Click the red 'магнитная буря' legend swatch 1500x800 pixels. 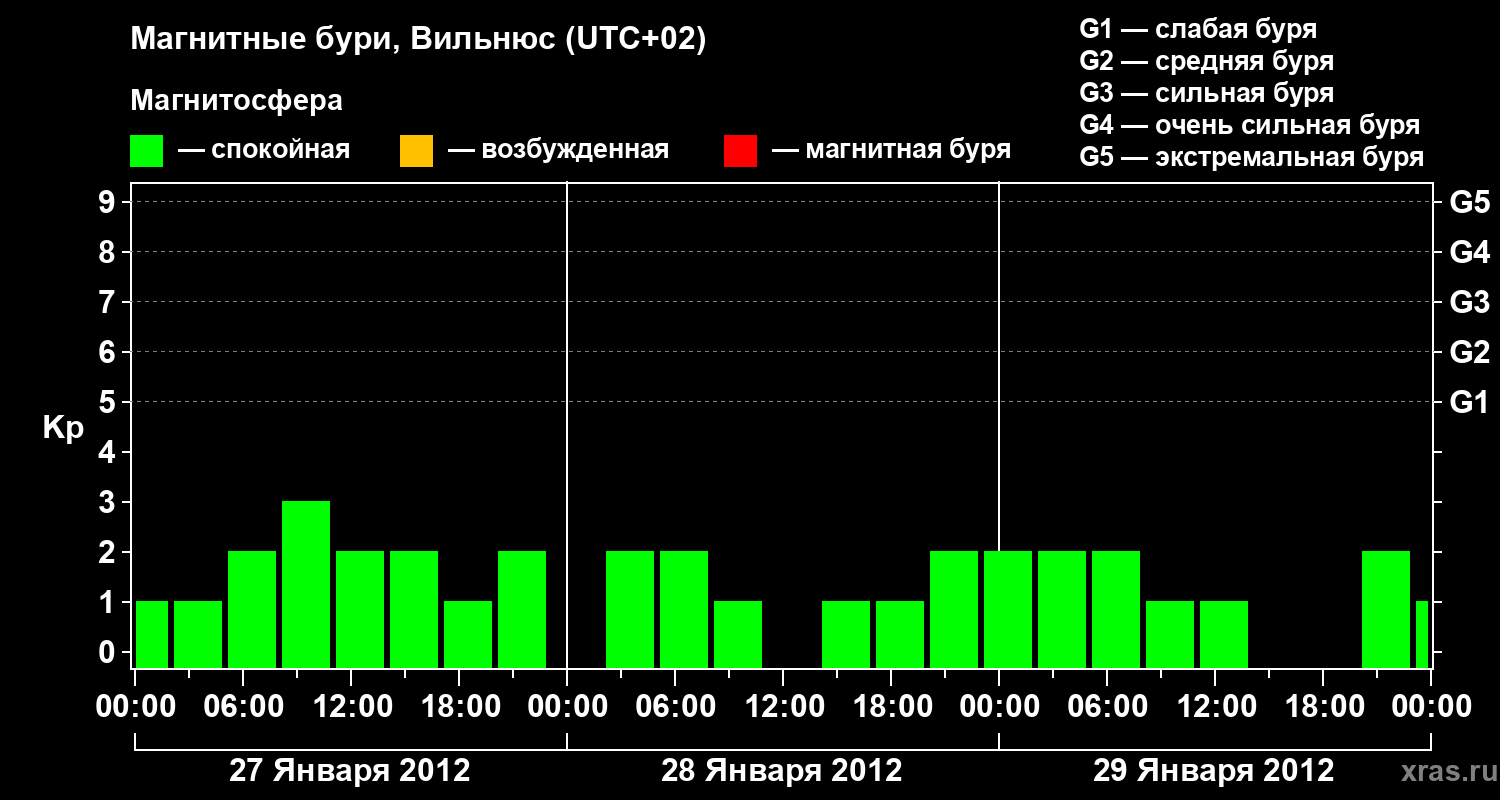[740, 151]
